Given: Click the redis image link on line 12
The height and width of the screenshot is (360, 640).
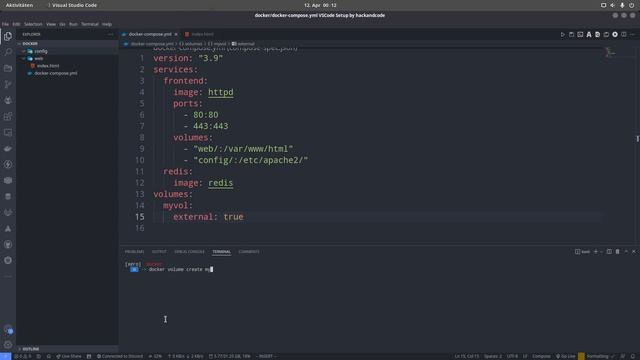Looking at the screenshot, I should coord(221,183).
